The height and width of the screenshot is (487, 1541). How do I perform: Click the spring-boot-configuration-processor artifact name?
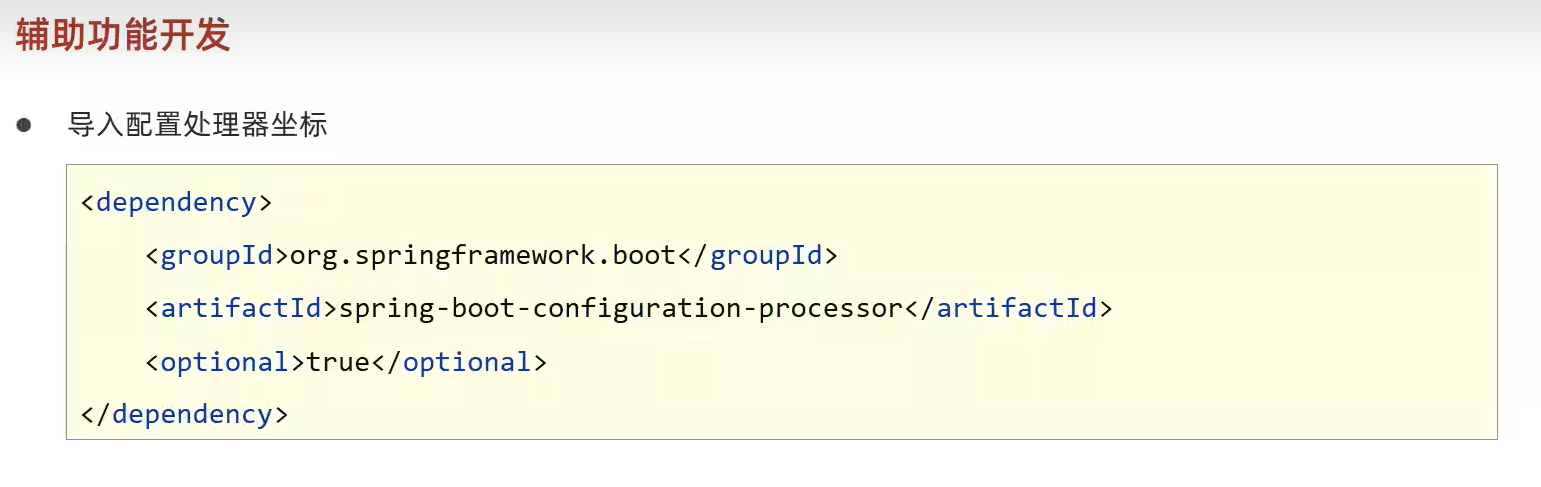(x=621, y=309)
